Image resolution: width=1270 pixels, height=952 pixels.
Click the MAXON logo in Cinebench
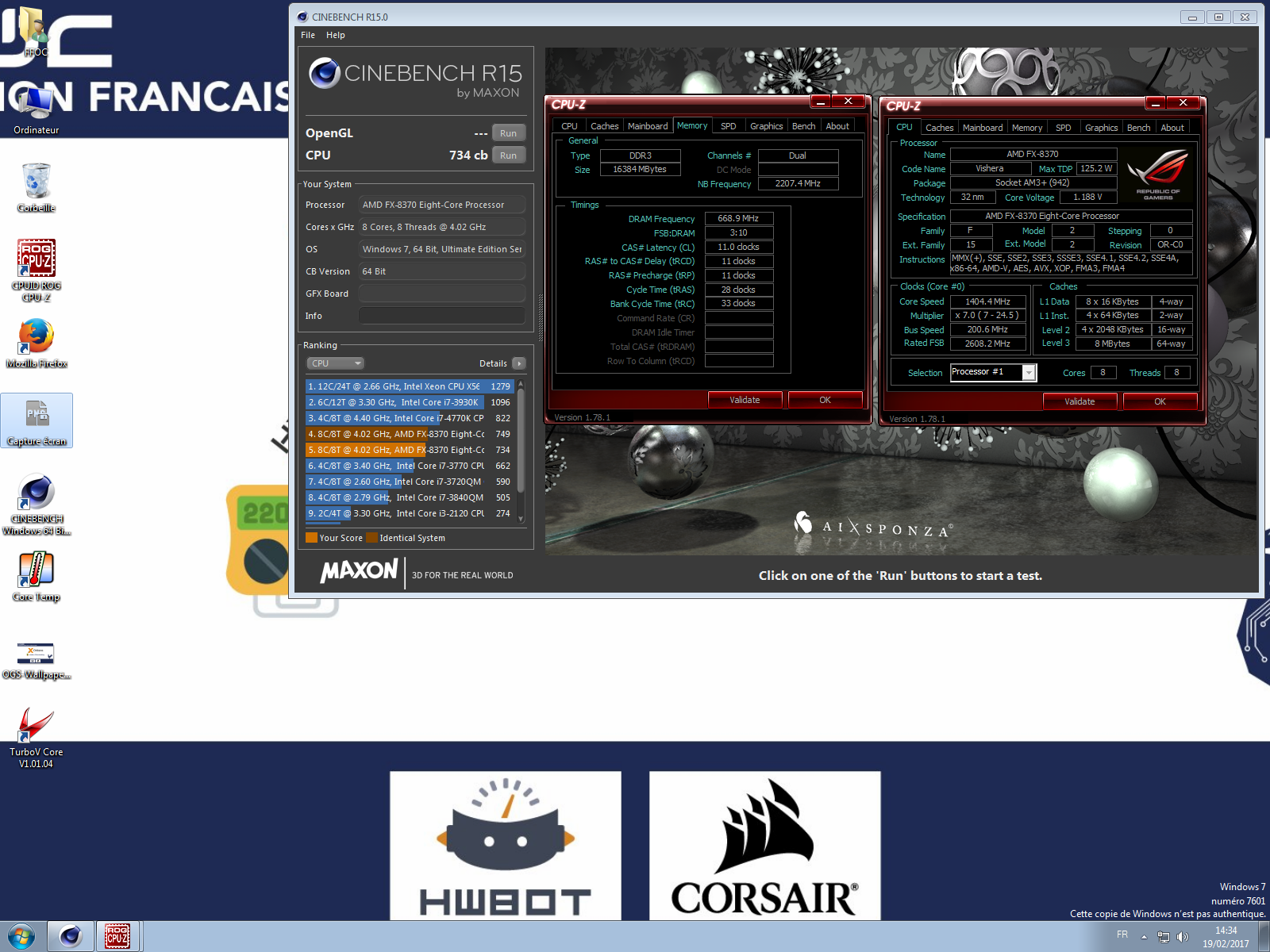(x=359, y=570)
